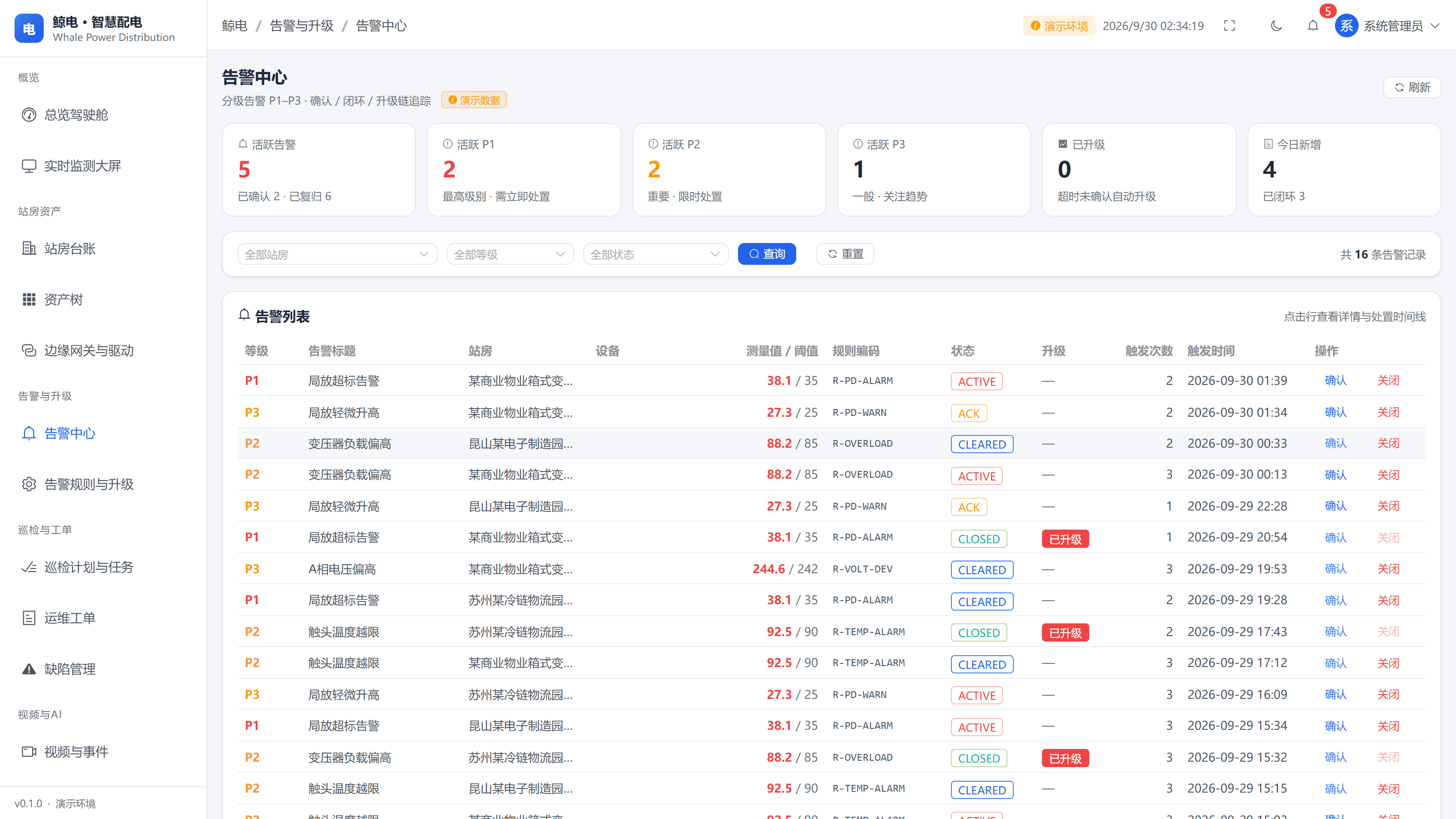
Task: Expand the 系统管理员 user dropdown chevron
Action: [1435, 25]
